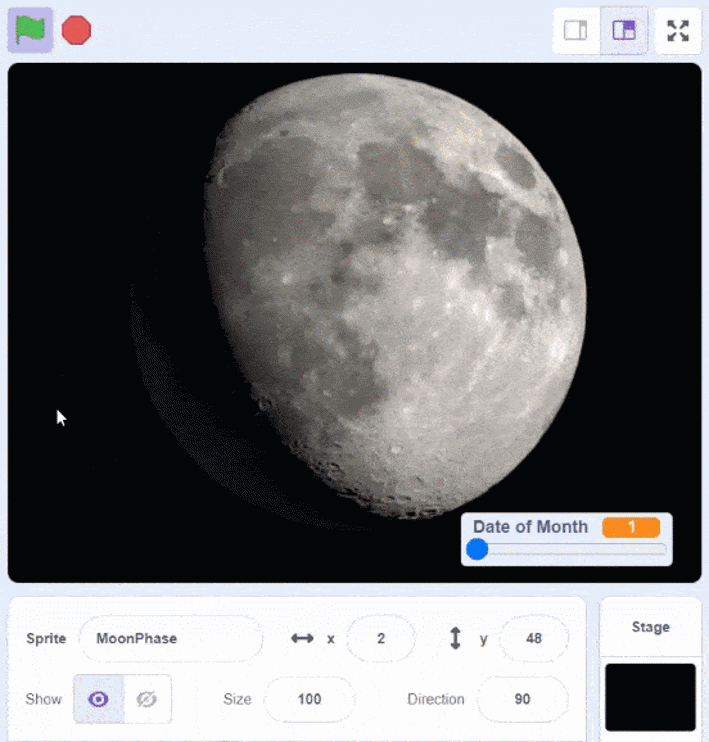Select the black Stage backdrop thumbnail
This screenshot has height=742, width=709.
(x=650, y=696)
